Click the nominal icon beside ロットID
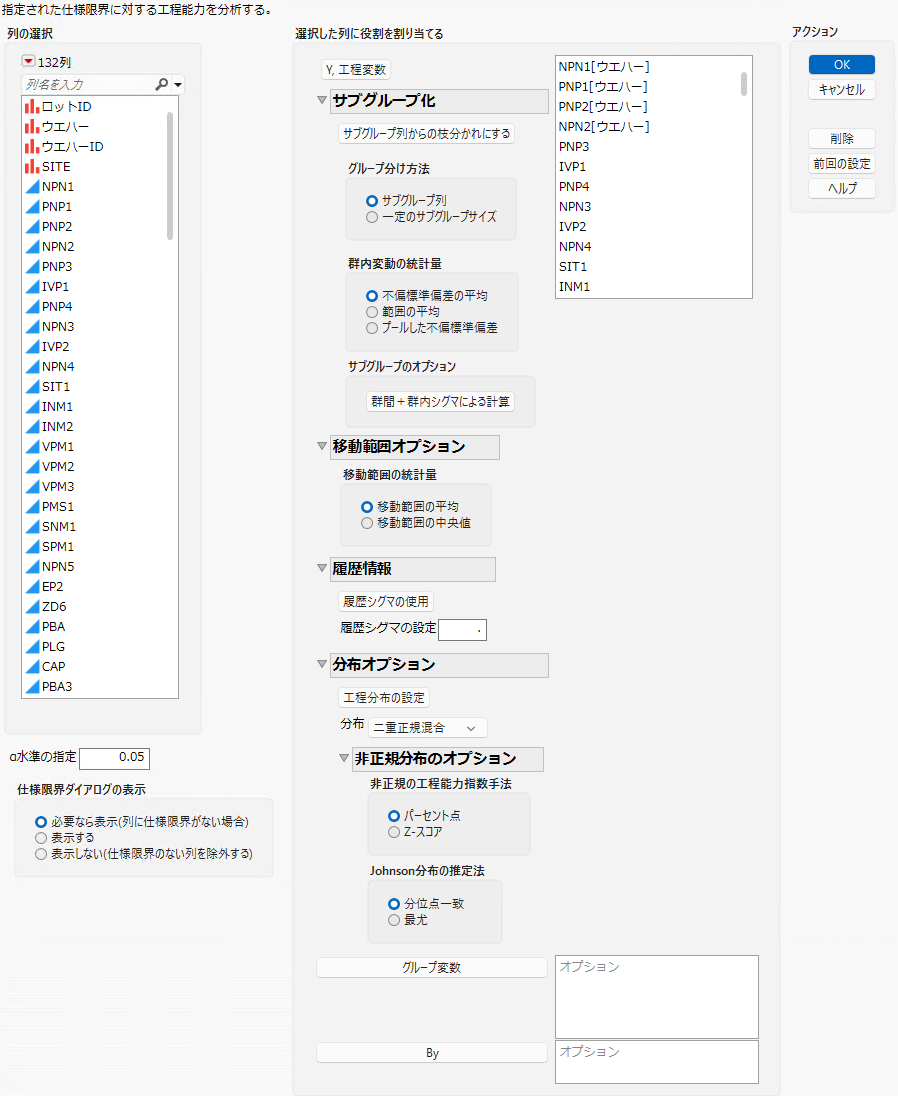 click(31, 106)
